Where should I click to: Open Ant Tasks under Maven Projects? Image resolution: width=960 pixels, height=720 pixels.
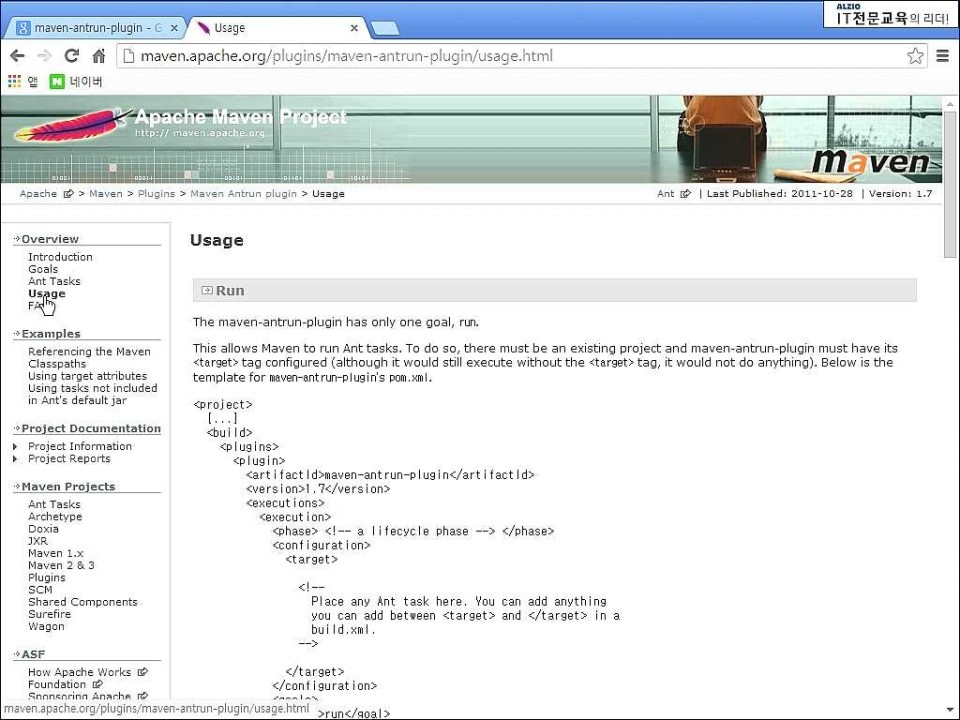[x=54, y=504]
